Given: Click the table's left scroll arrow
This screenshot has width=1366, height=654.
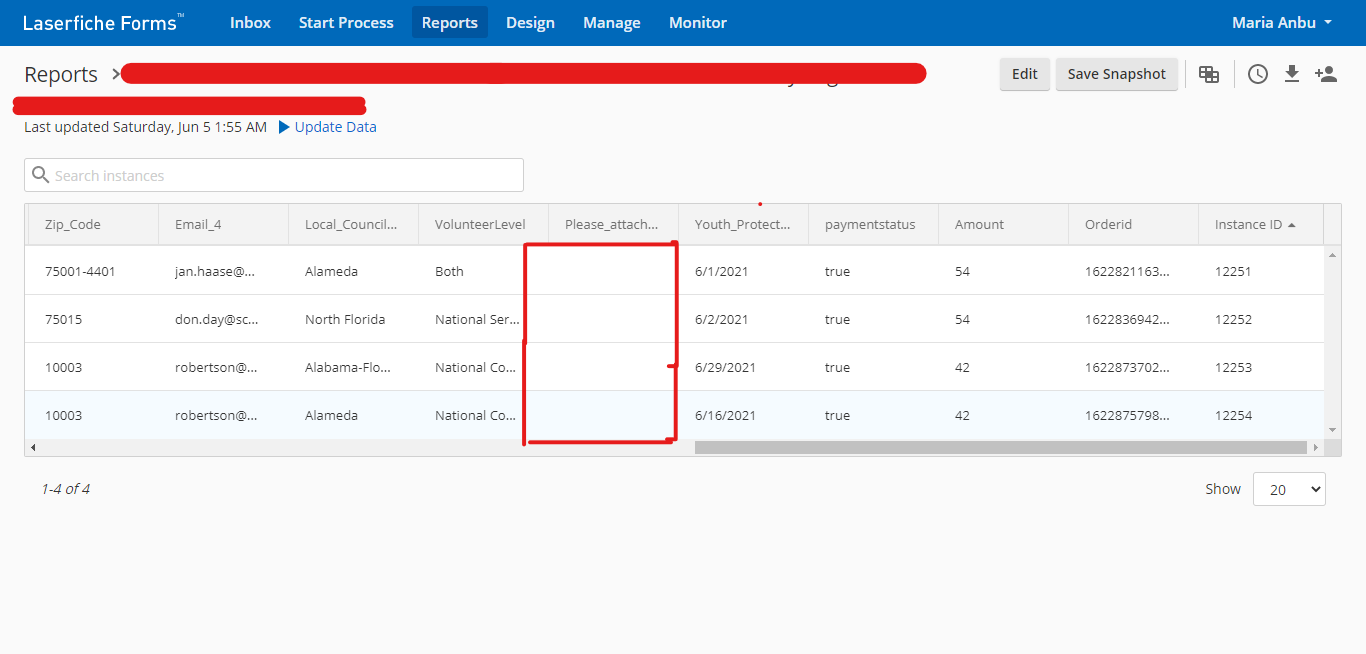Looking at the screenshot, I should click(33, 447).
